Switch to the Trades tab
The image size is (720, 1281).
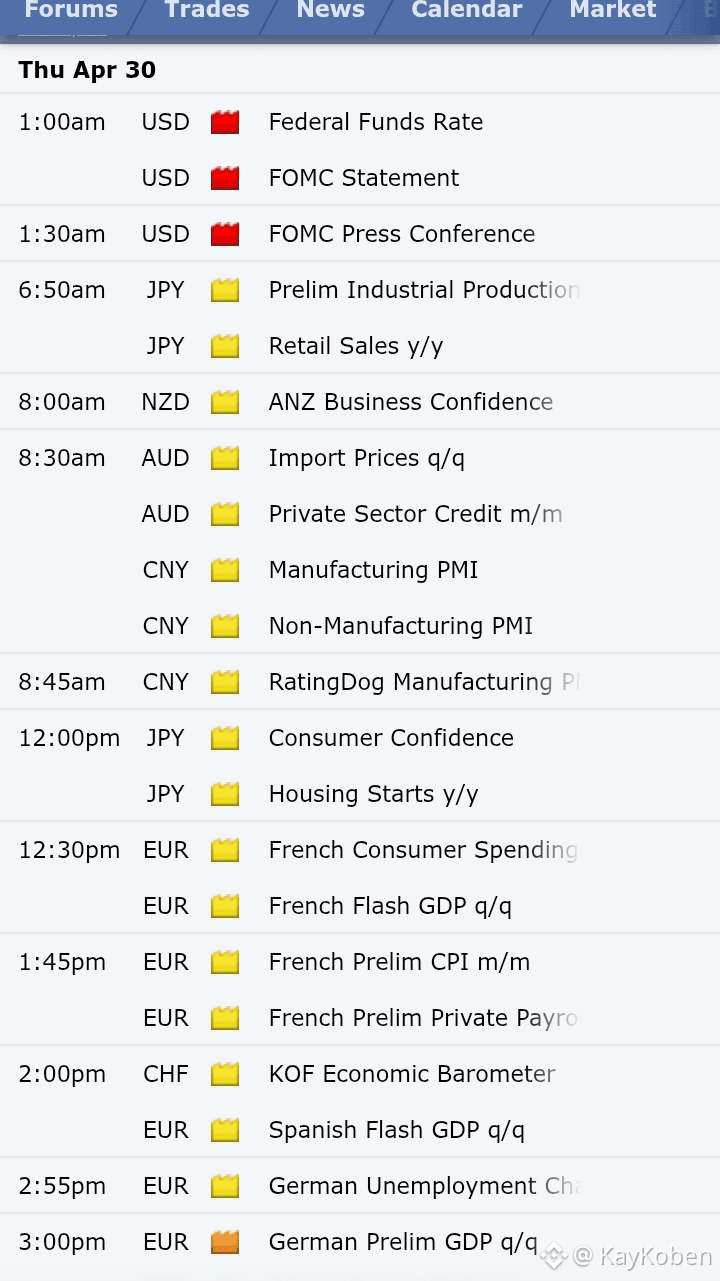pos(208,11)
